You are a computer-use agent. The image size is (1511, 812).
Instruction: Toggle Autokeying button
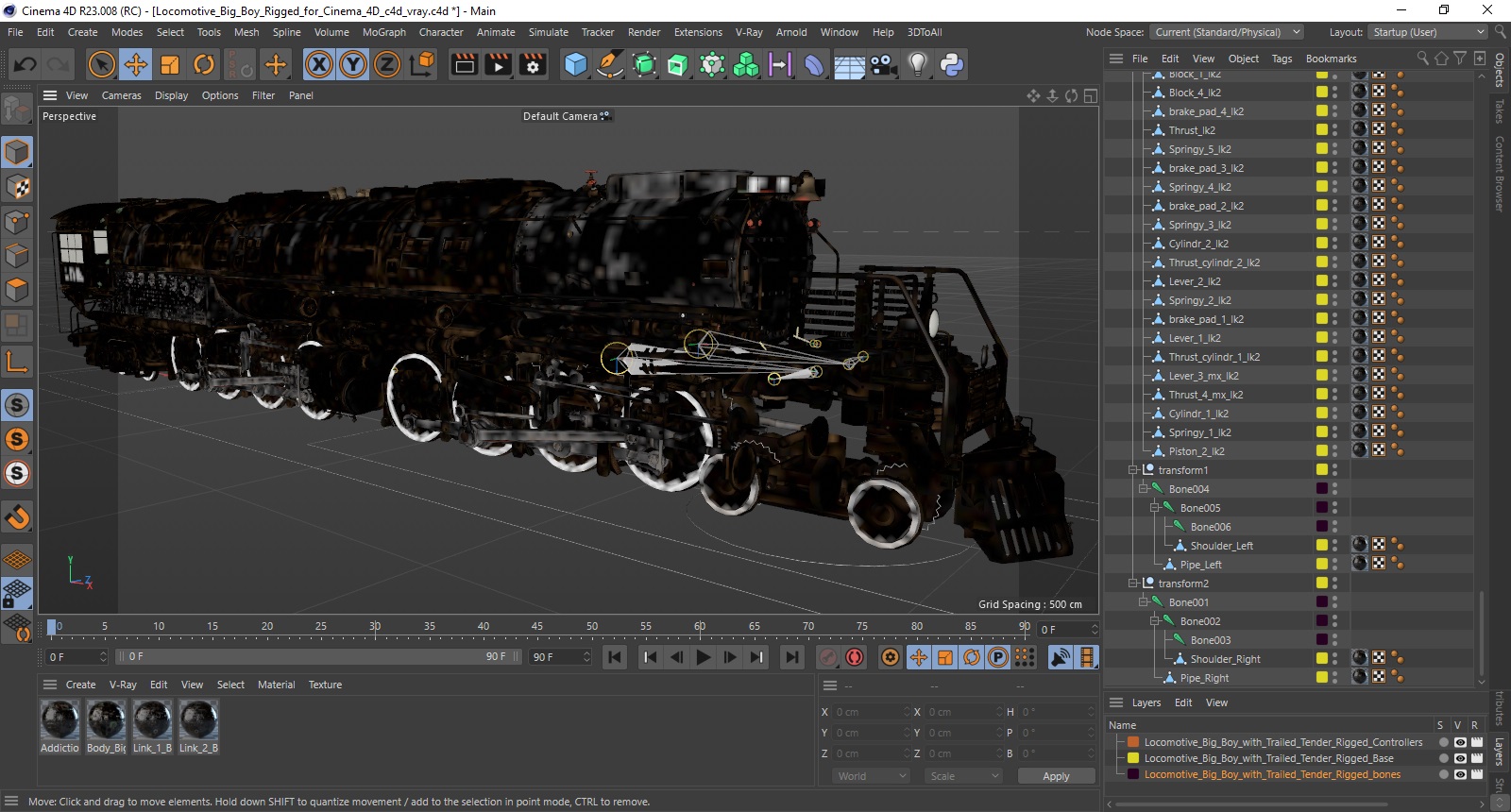(x=855, y=657)
